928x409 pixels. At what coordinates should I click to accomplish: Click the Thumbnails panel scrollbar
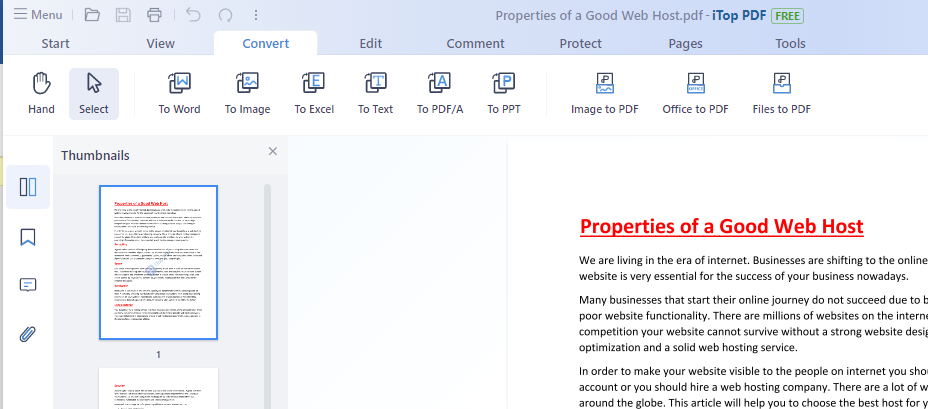(268, 296)
